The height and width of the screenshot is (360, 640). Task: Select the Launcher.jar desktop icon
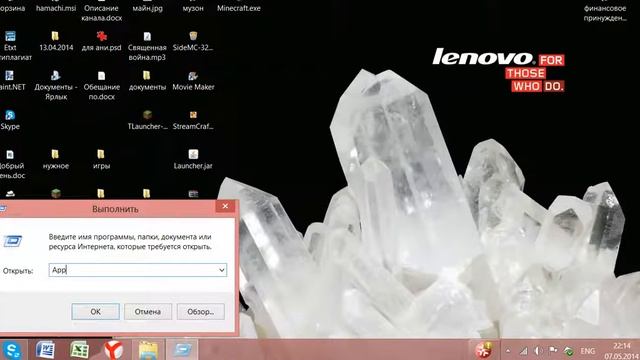pyautogui.click(x=193, y=154)
